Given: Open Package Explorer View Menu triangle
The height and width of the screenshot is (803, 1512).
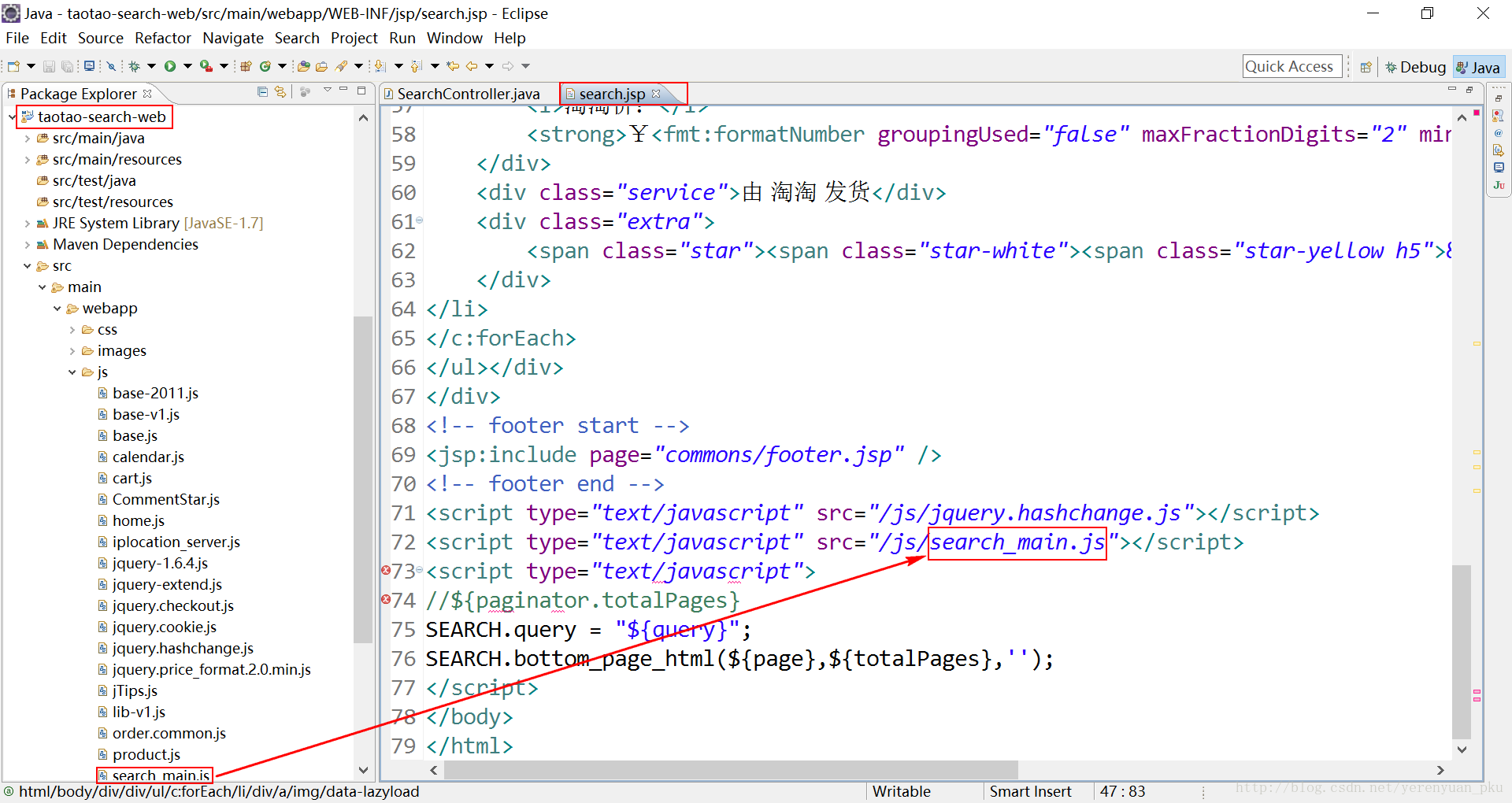Looking at the screenshot, I should pos(327,90).
